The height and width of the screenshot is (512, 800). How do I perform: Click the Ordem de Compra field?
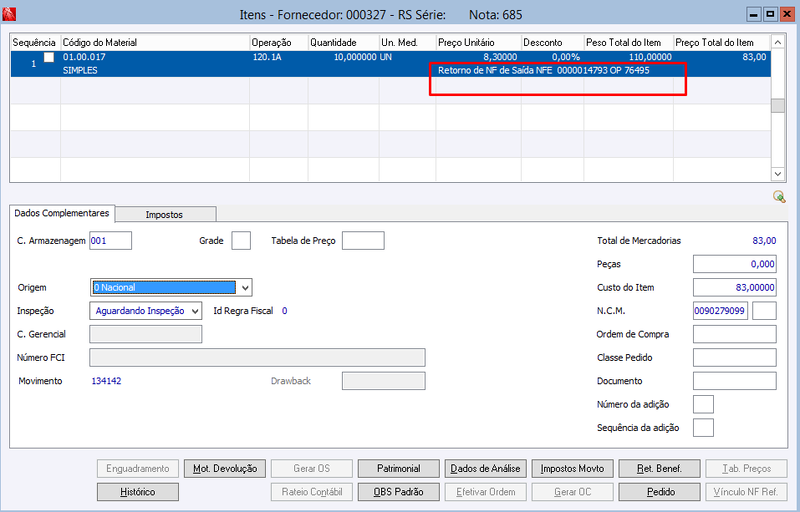(x=735, y=335)
